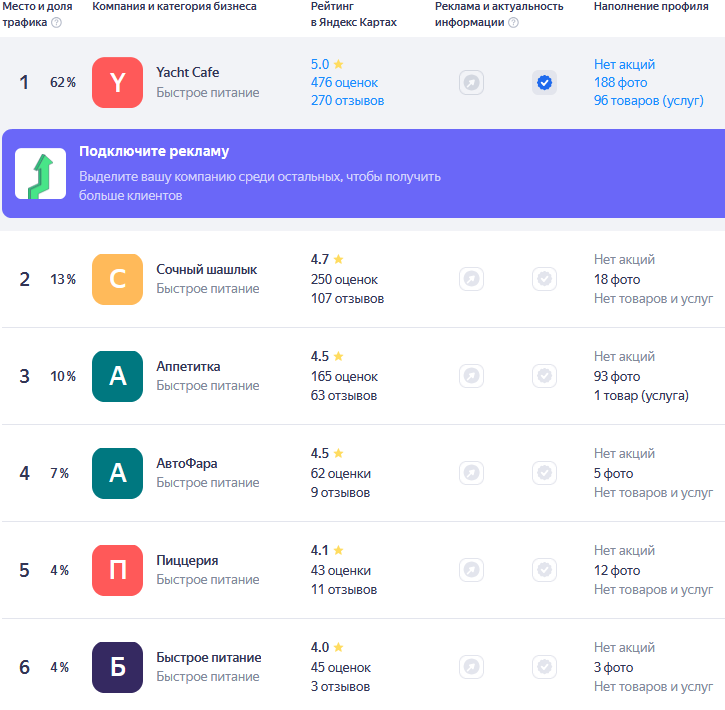Click the 'Подключите рекламу' banner
This screenshot has height=710, width=725.
[363, 173]
